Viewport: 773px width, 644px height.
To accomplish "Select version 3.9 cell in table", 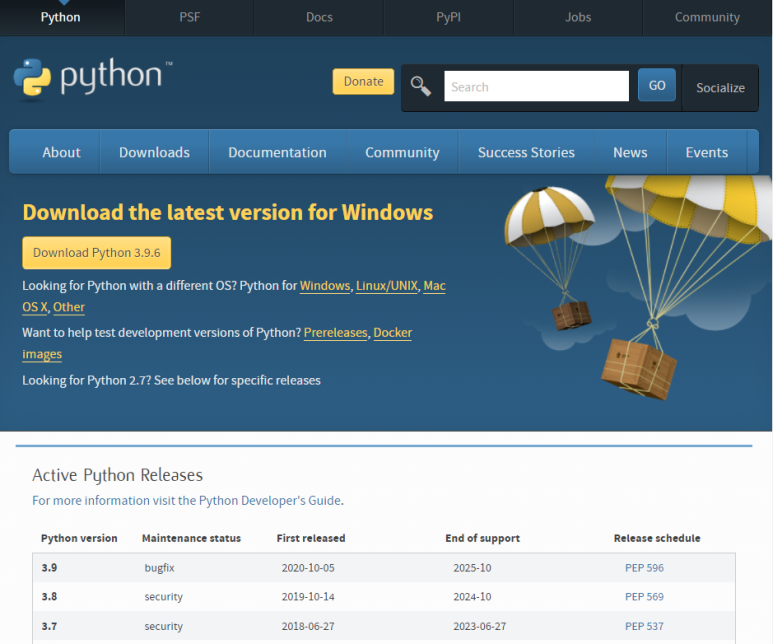I will tap(49, 568).
